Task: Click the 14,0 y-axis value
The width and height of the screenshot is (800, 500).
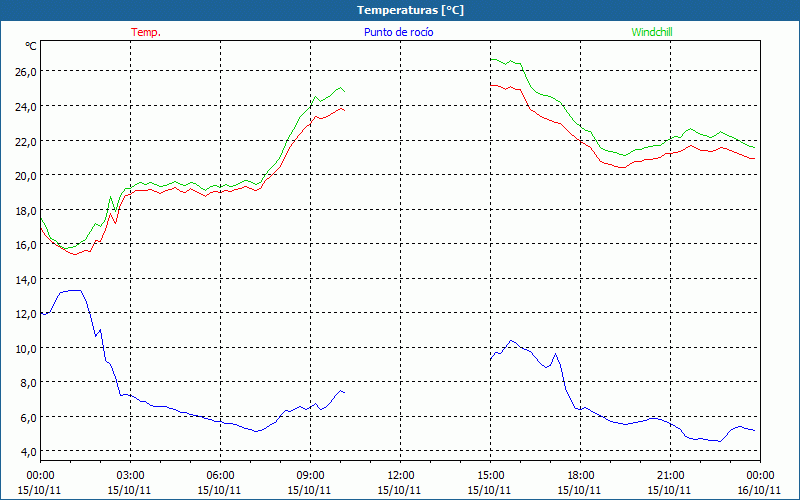Action: click(26, 280)
